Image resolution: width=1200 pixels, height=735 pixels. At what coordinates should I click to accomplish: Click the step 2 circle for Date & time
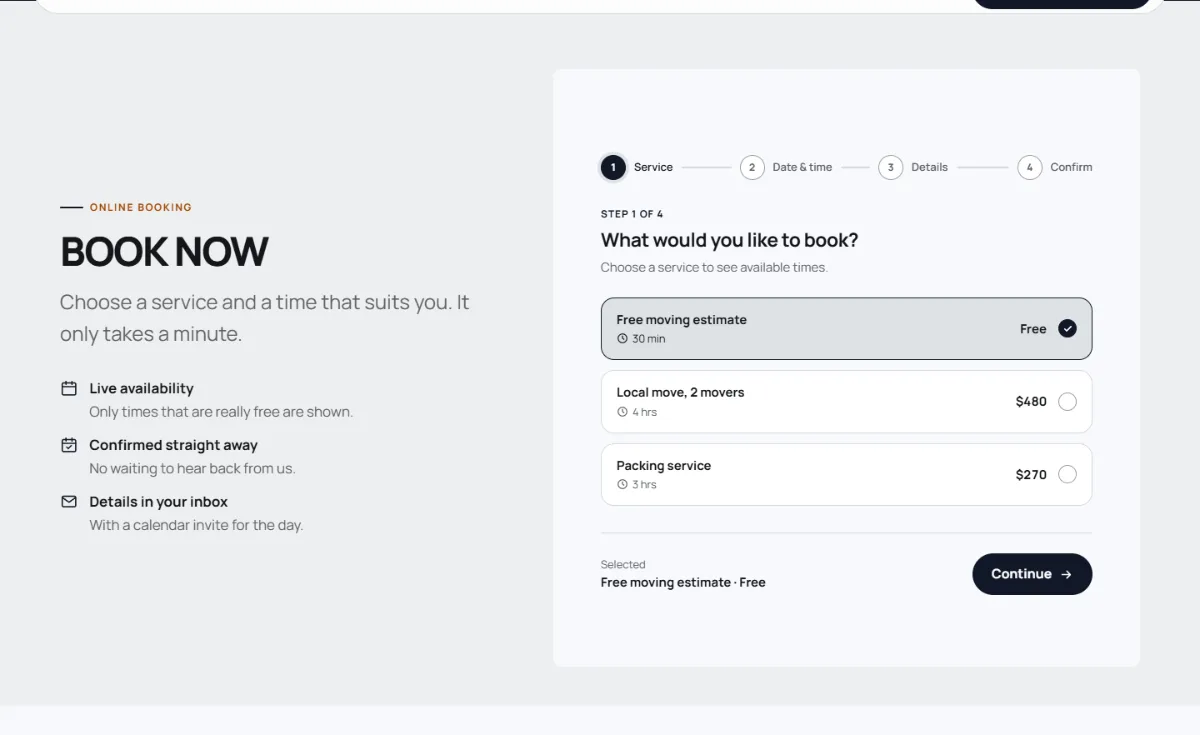tap(752, 167)
